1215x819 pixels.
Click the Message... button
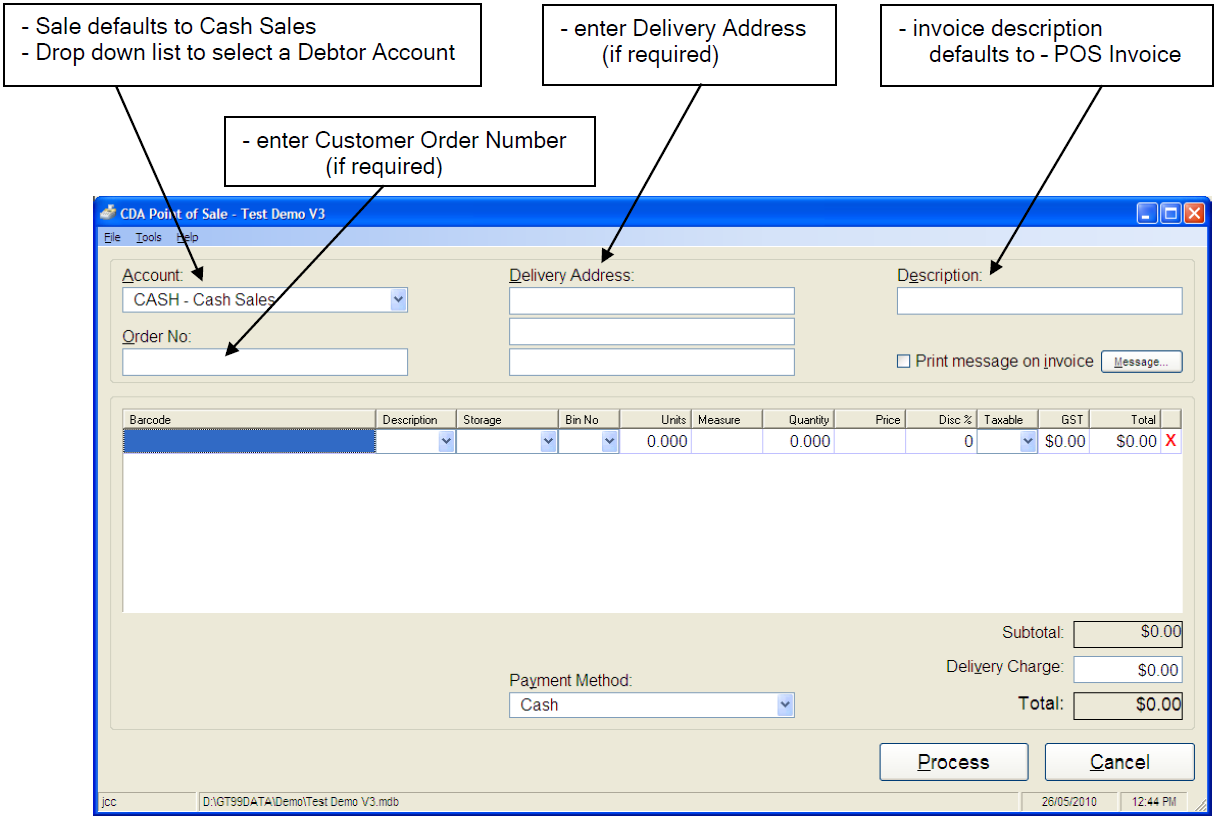pyautogui.click(x=1141, y=362)
